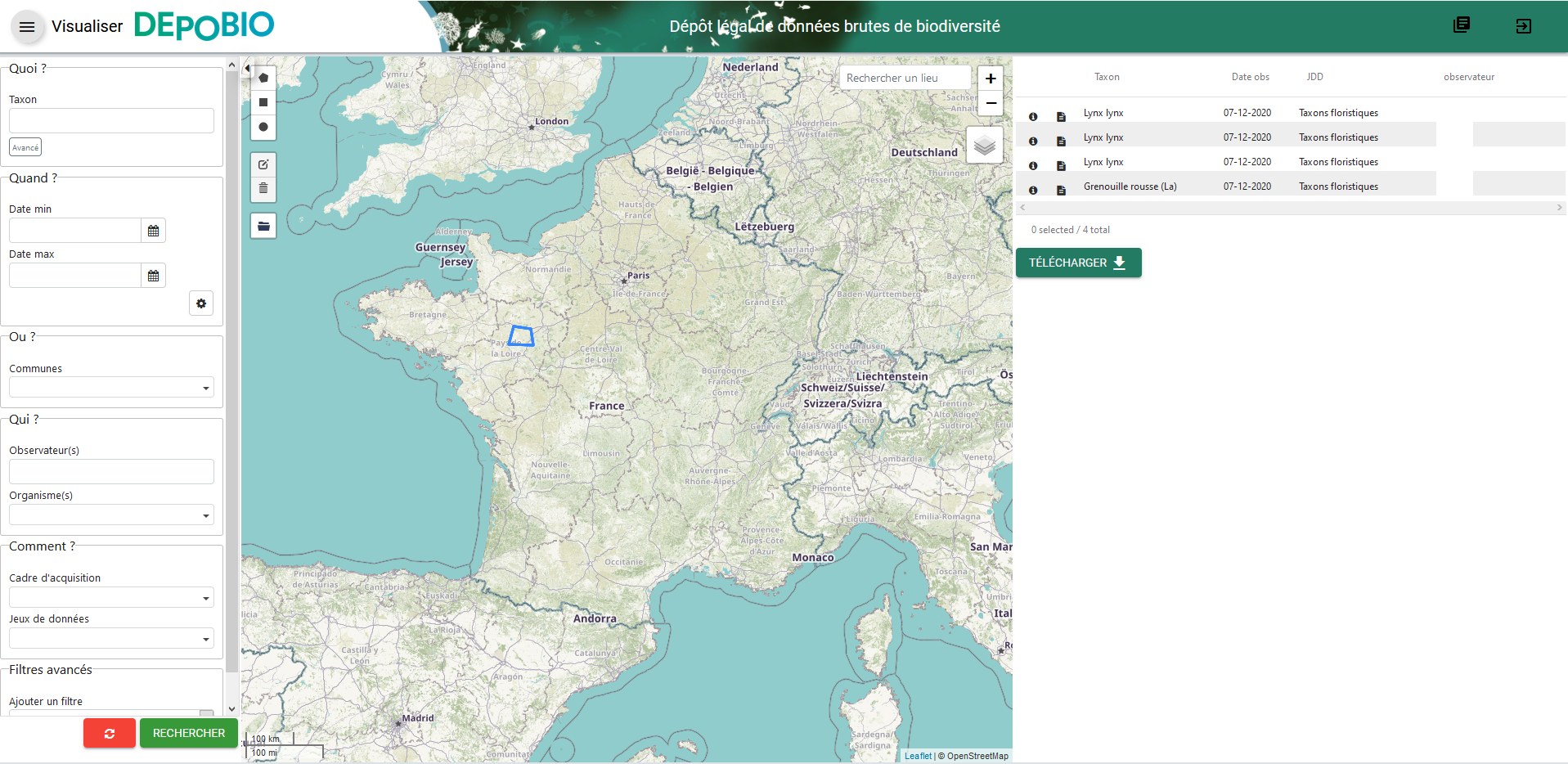Click the sidebar scroll-up arrow
Viewport: 1568px width, 764px height.
(x=232, y=65)
